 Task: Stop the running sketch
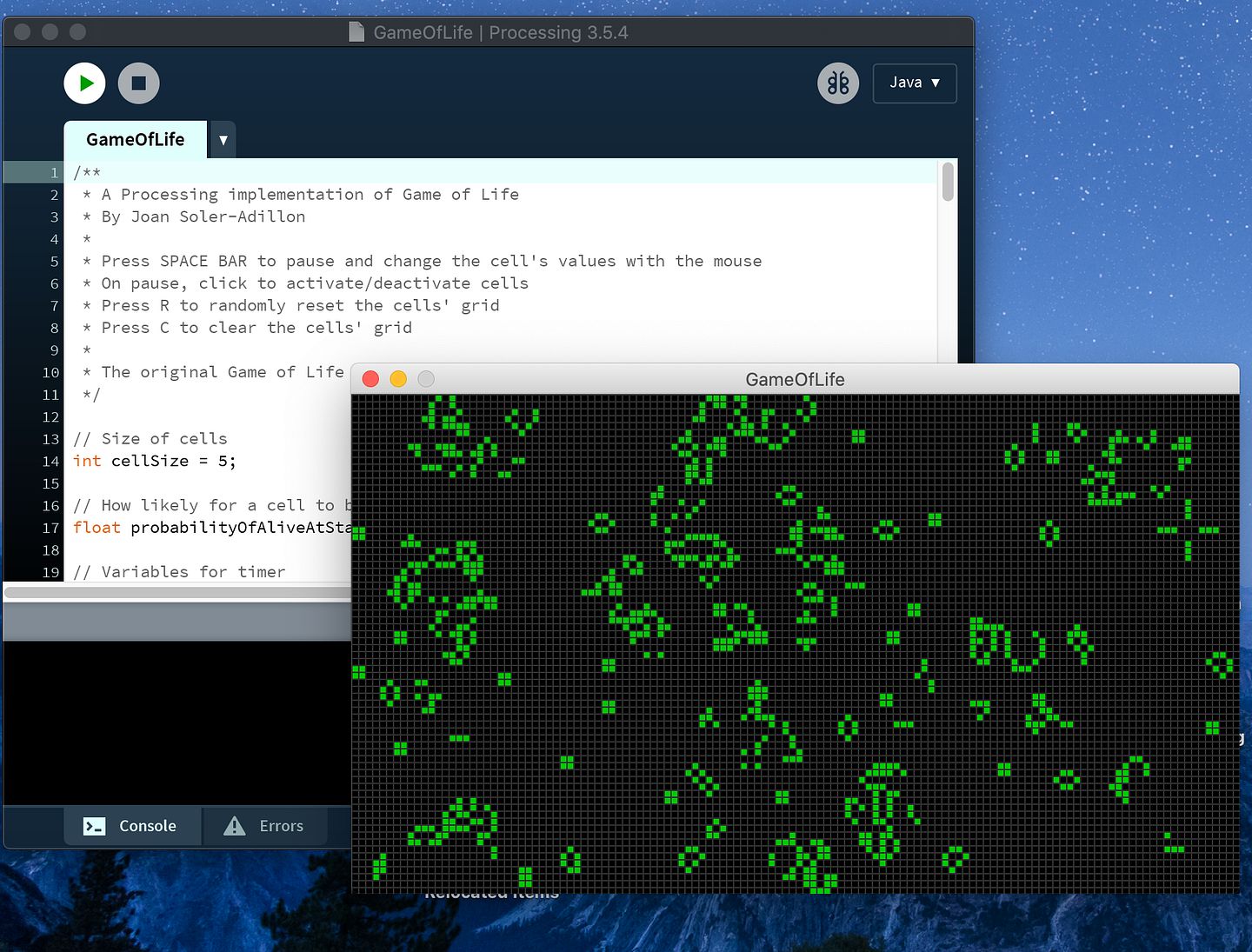[x=138, y=83]
